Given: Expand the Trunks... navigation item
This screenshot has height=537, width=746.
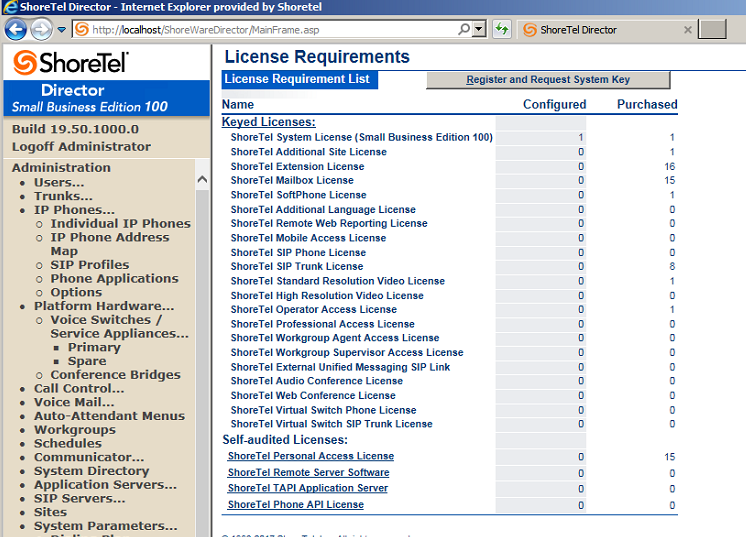Looking at the screenshot, I should pyautogui.click(x=63, y=196).
